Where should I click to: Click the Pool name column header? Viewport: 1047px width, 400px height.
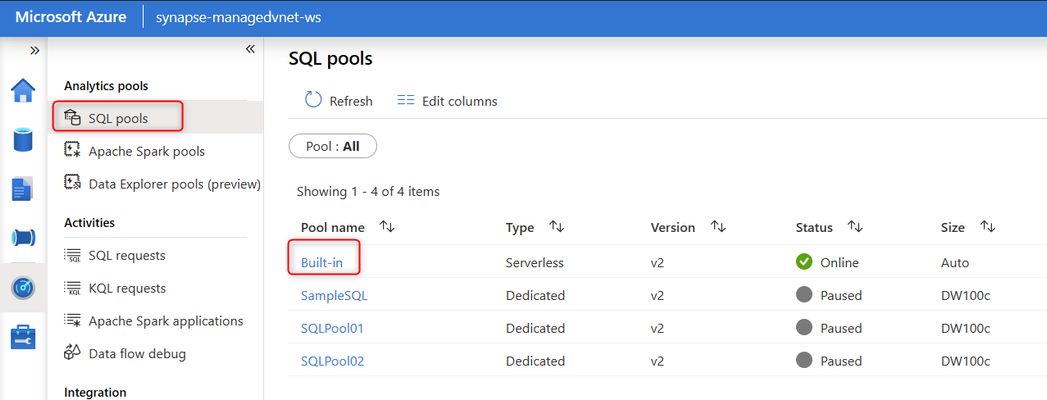click(333, 228)
